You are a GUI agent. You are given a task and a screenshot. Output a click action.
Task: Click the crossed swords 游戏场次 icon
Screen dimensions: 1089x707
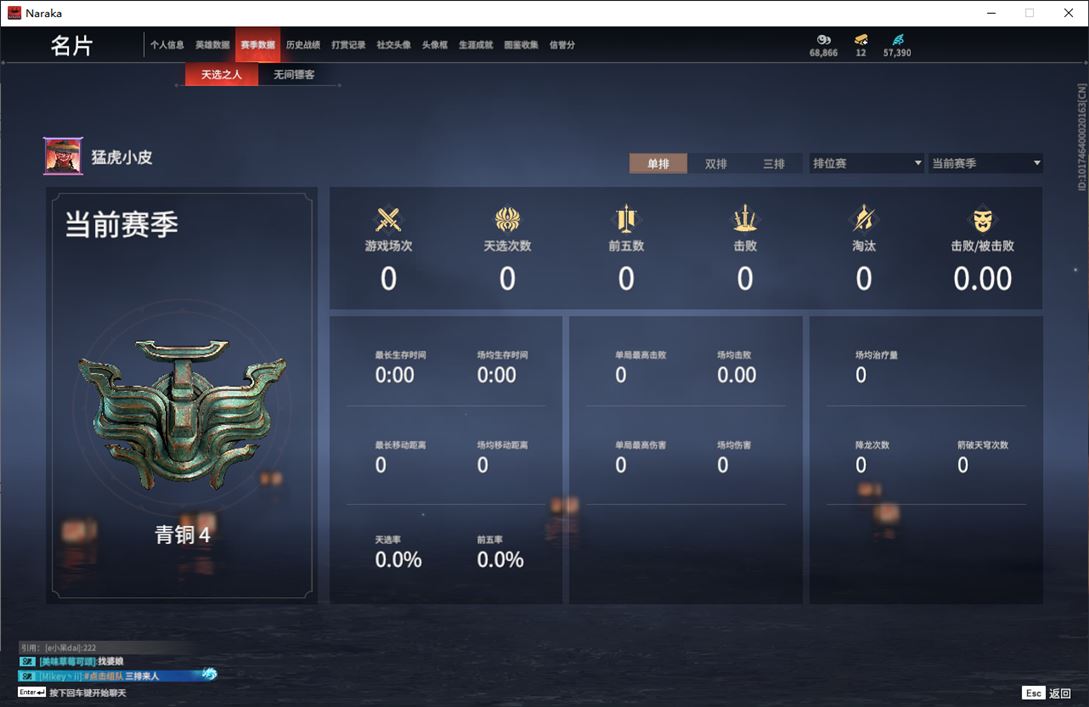coord(388,219)
